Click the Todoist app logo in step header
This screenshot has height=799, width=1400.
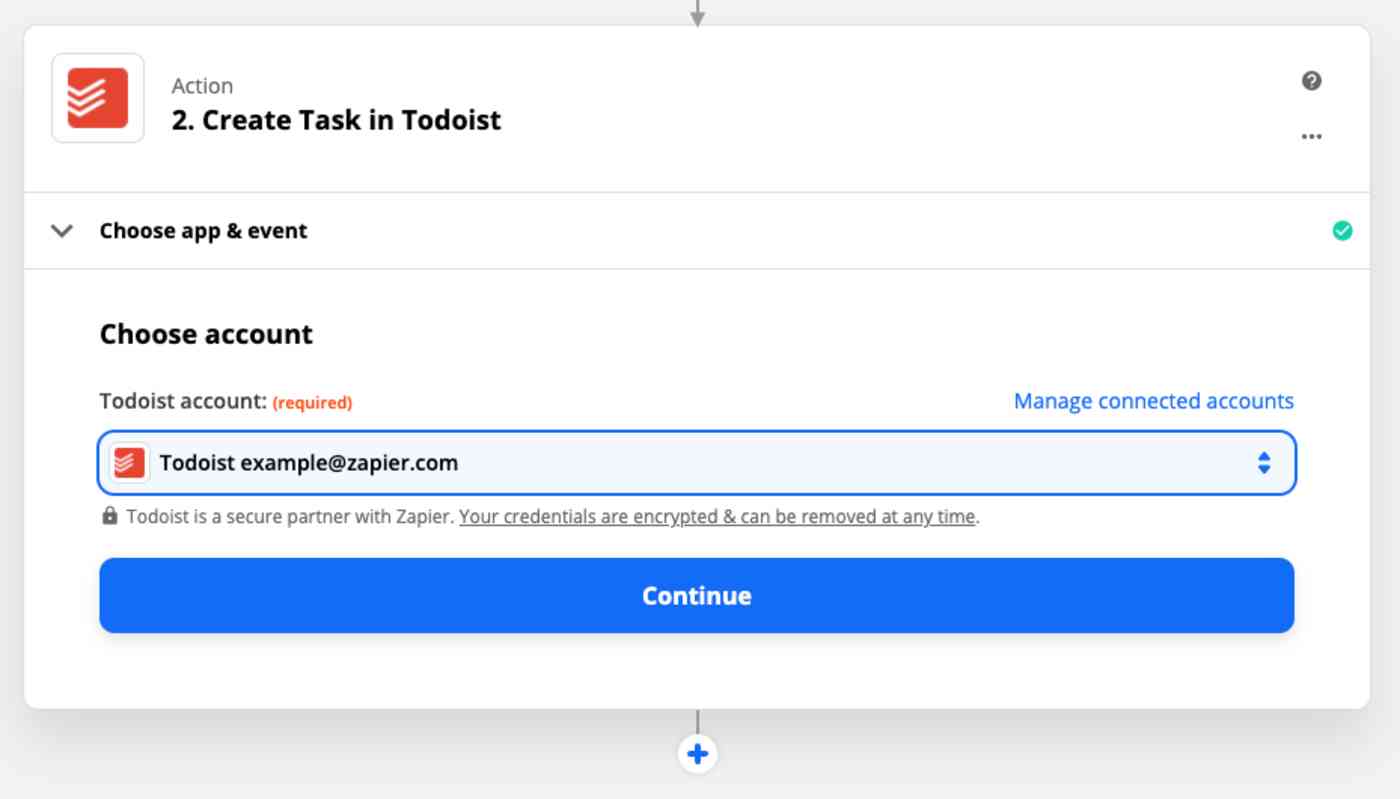(98, 98)
